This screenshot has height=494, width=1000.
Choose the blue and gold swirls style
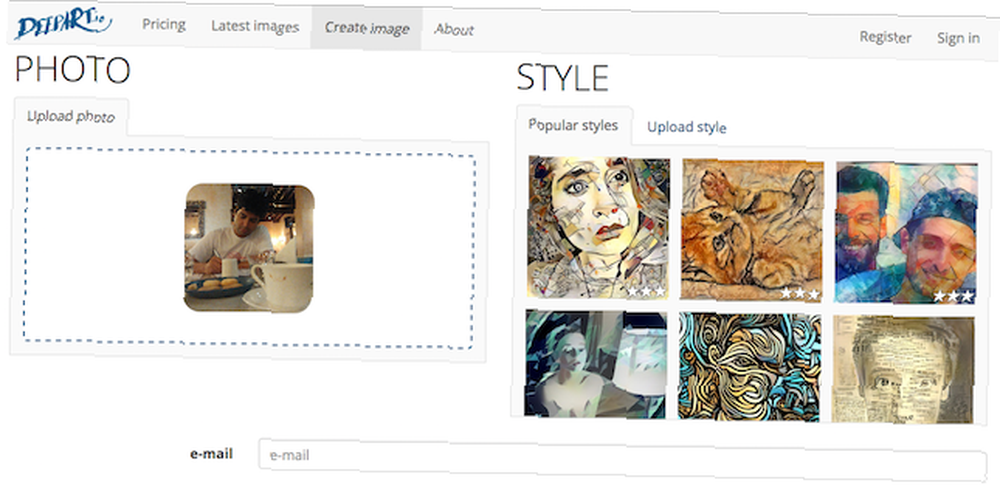coord(749,367)
